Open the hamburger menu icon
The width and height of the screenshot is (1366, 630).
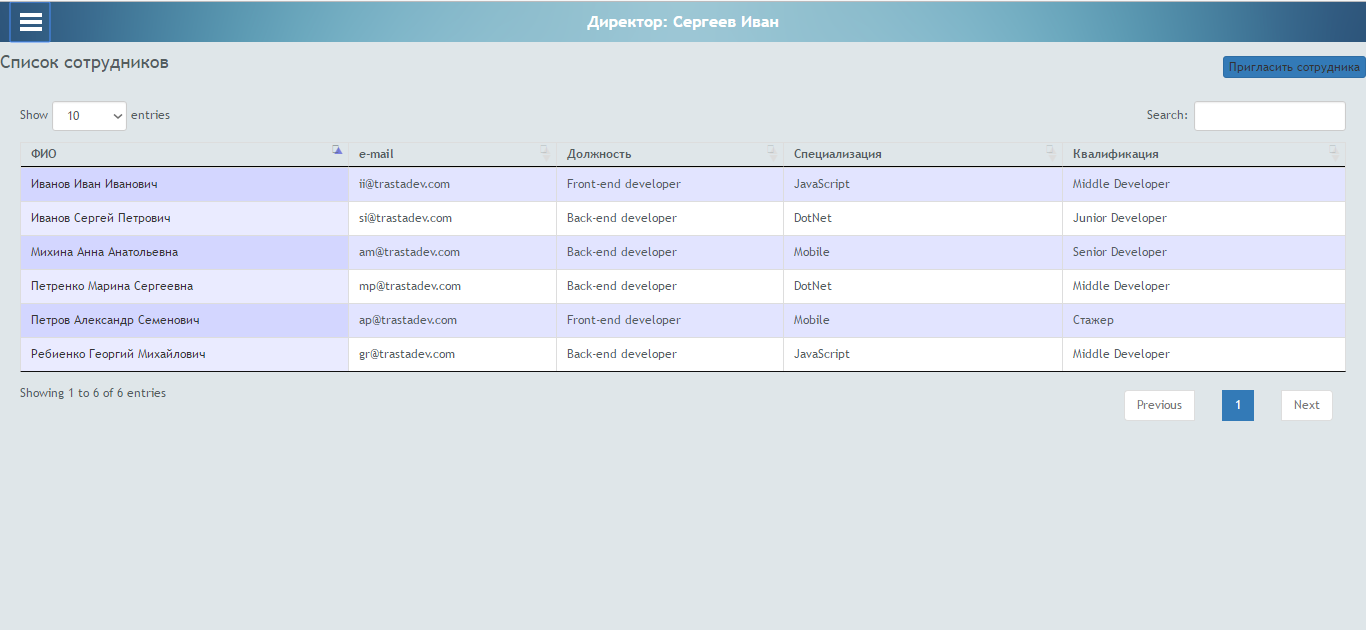(x=30, y=22)
